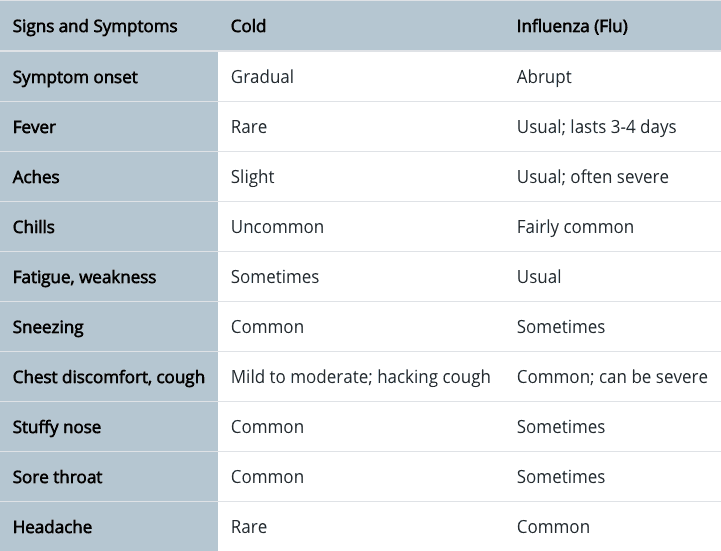Click the "Influenza (Flu)" column header
This screenshot has height=551, width=721.
(572, 27)
